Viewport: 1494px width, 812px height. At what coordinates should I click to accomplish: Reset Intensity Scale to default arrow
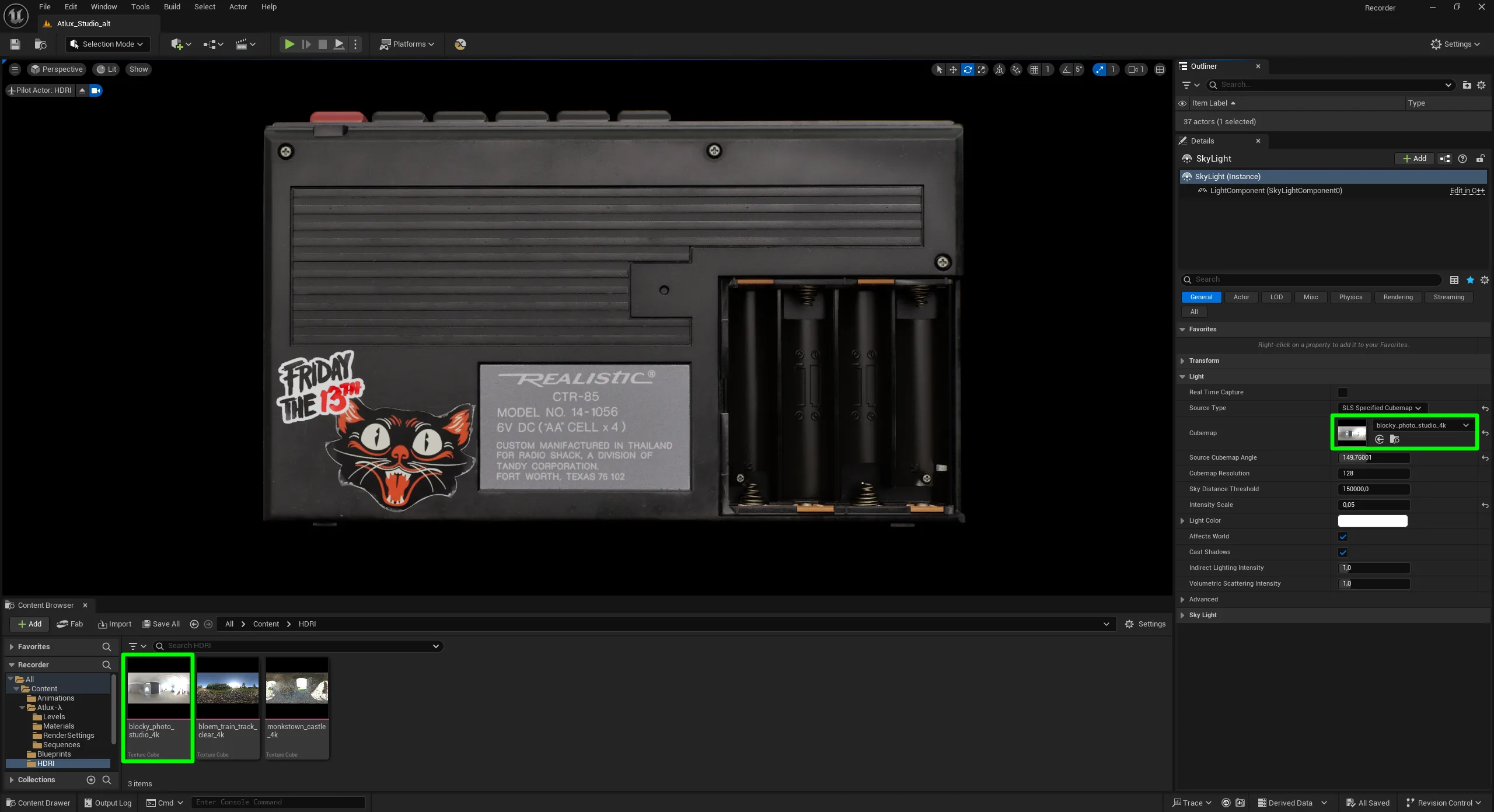click(x=1485, y=506)
